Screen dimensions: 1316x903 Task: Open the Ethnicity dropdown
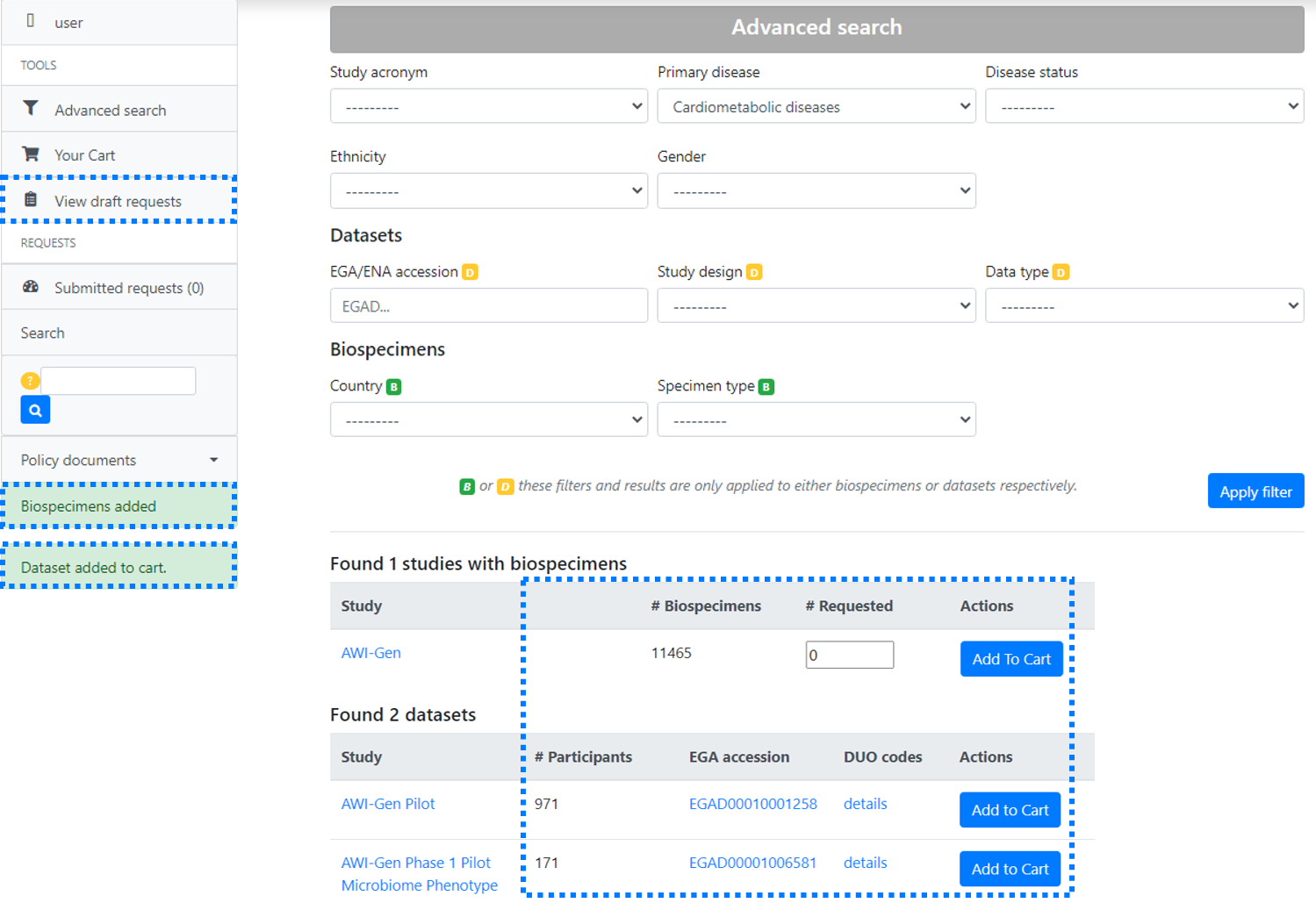[x=489, y=190]
